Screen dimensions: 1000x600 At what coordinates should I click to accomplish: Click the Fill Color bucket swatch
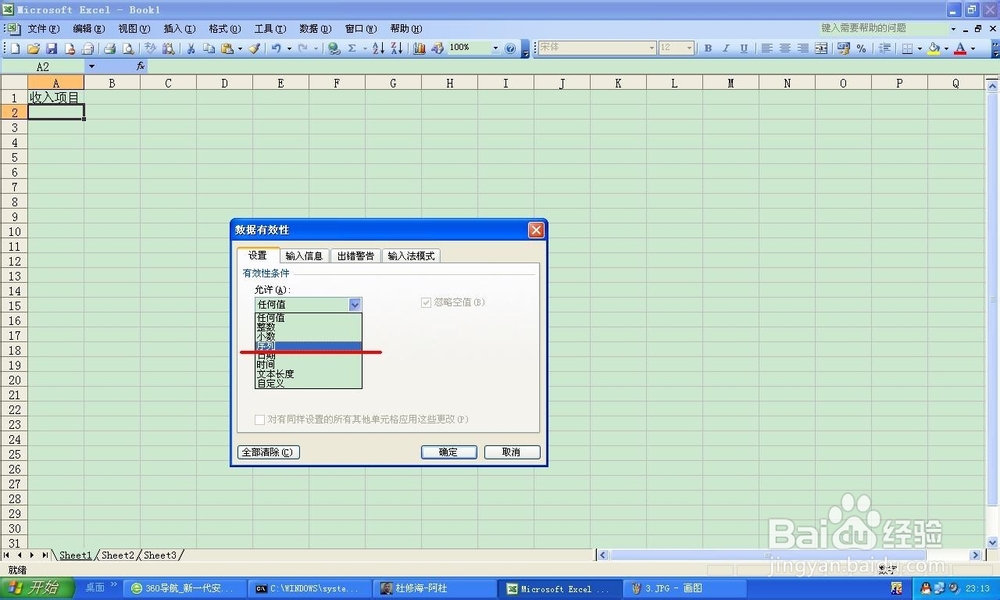pos(934,48)
